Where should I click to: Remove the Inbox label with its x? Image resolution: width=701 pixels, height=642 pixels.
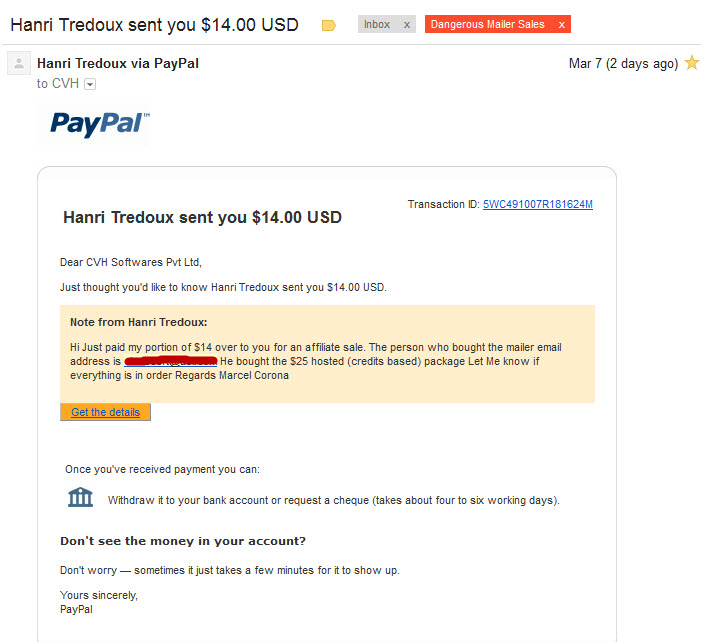coord(407,25)
